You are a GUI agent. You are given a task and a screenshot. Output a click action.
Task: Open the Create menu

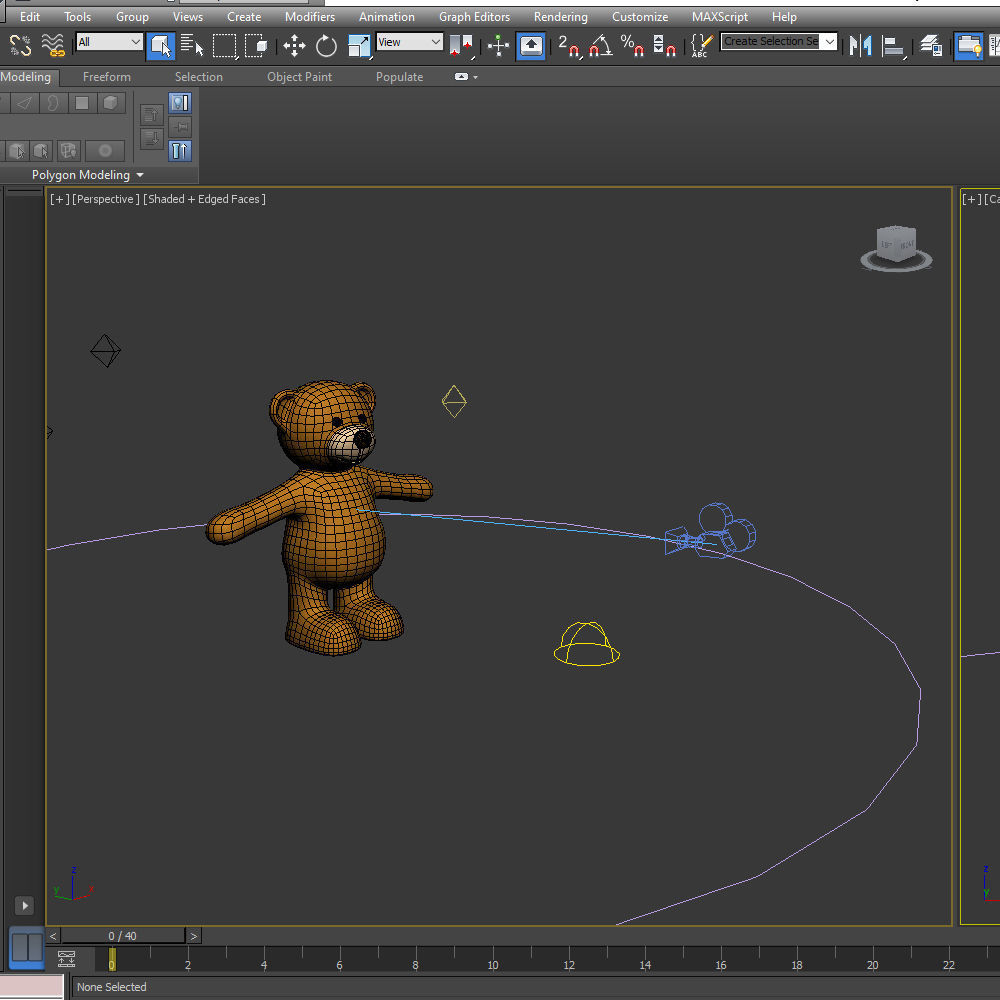244,17
